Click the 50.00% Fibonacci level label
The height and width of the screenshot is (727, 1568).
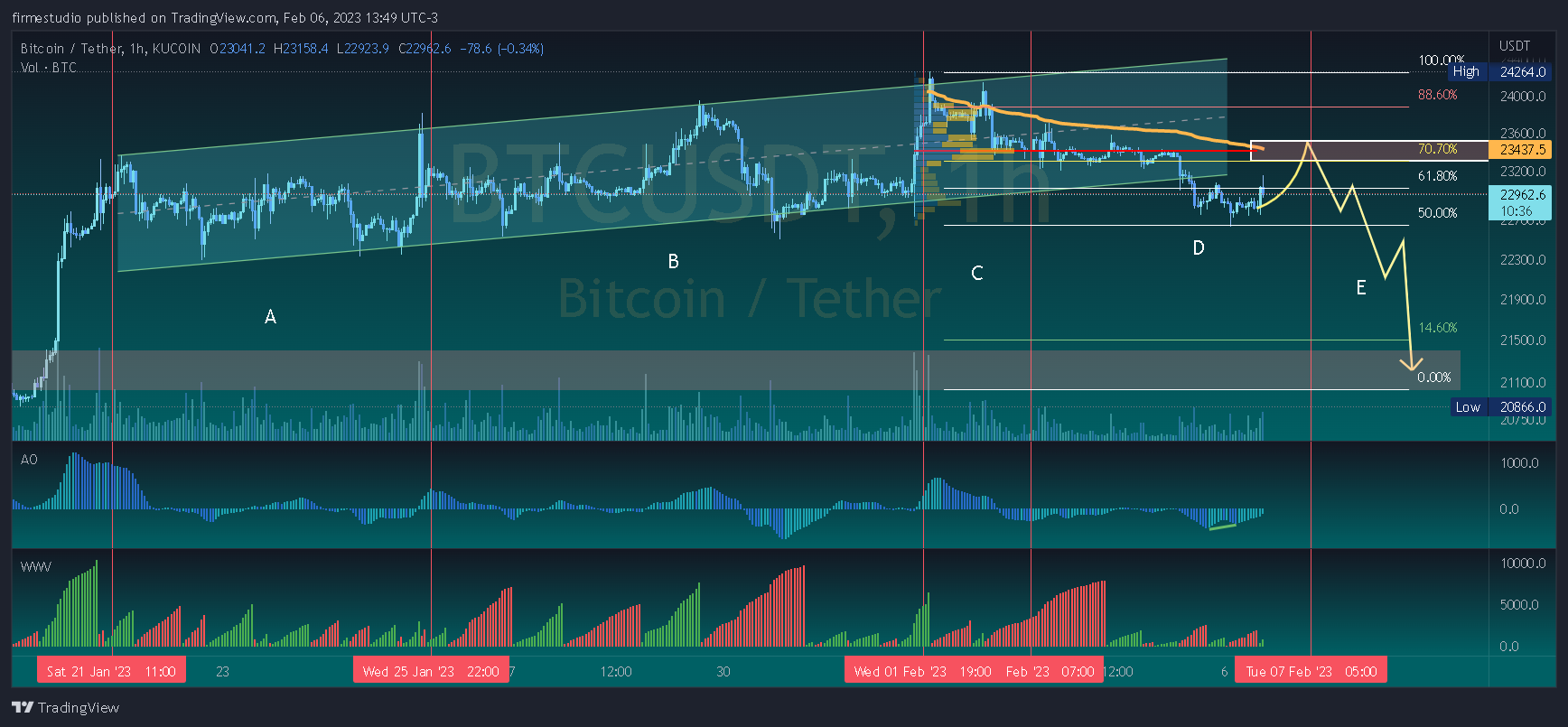click(1437, 212)
